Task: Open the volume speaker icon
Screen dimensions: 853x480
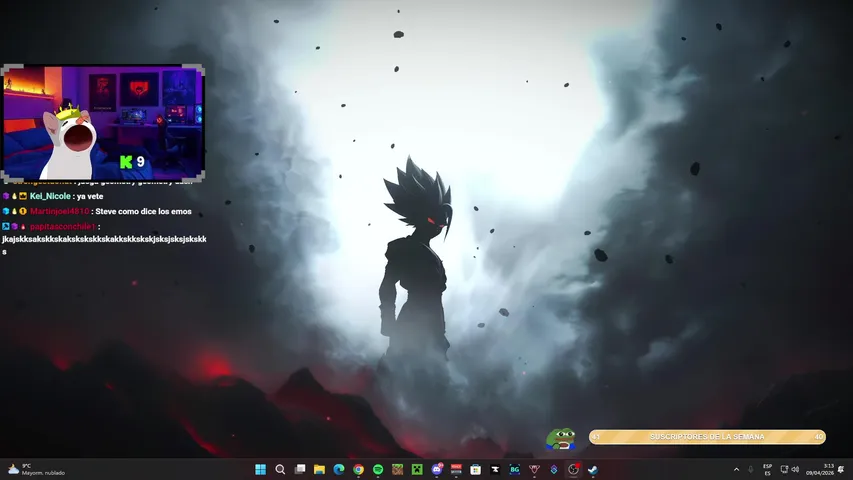Action: tap(795, 469)
